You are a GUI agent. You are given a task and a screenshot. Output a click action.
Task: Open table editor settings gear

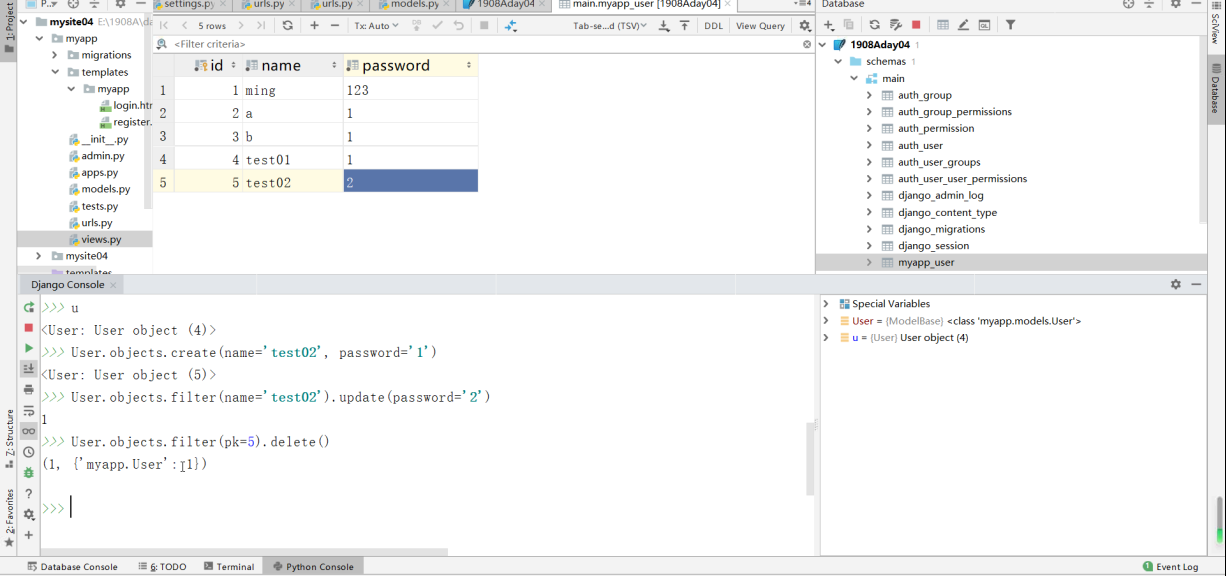(x=805, y=26)
